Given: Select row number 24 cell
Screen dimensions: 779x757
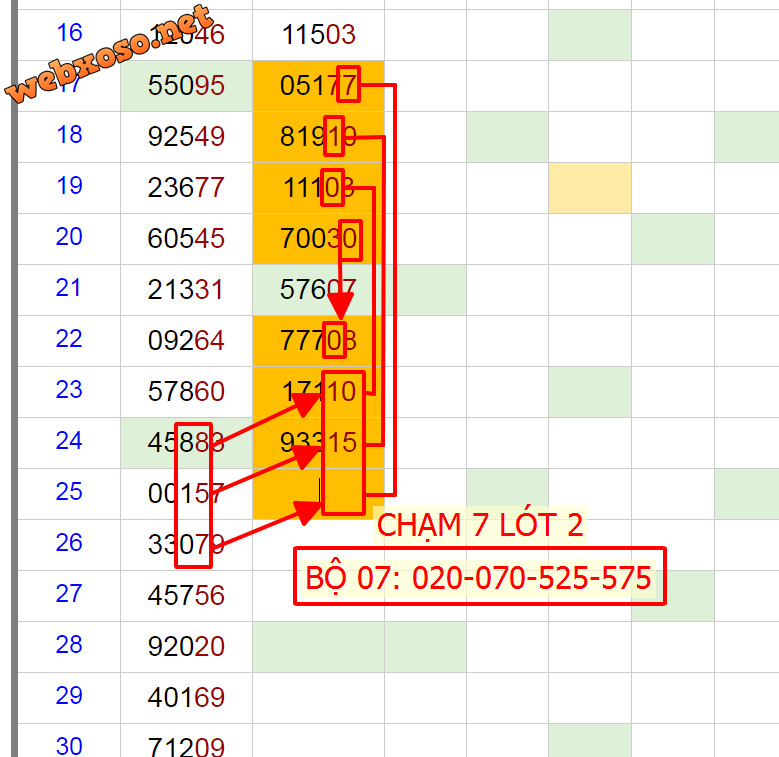Looking at the screenshot, I should (x=69, y=443).
